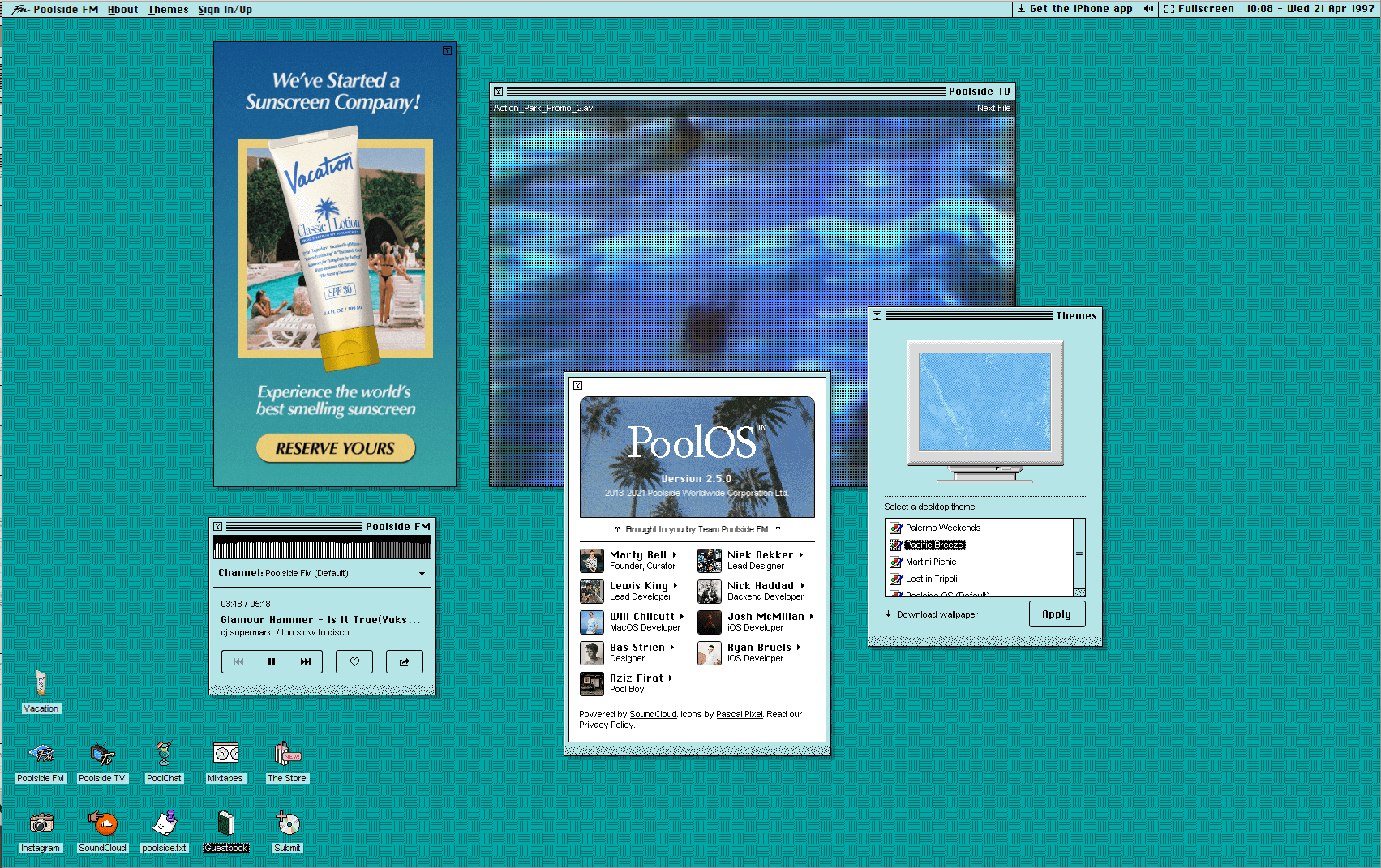
Task: Click Next File in Poolside TV
Action: tap(993, 108)
